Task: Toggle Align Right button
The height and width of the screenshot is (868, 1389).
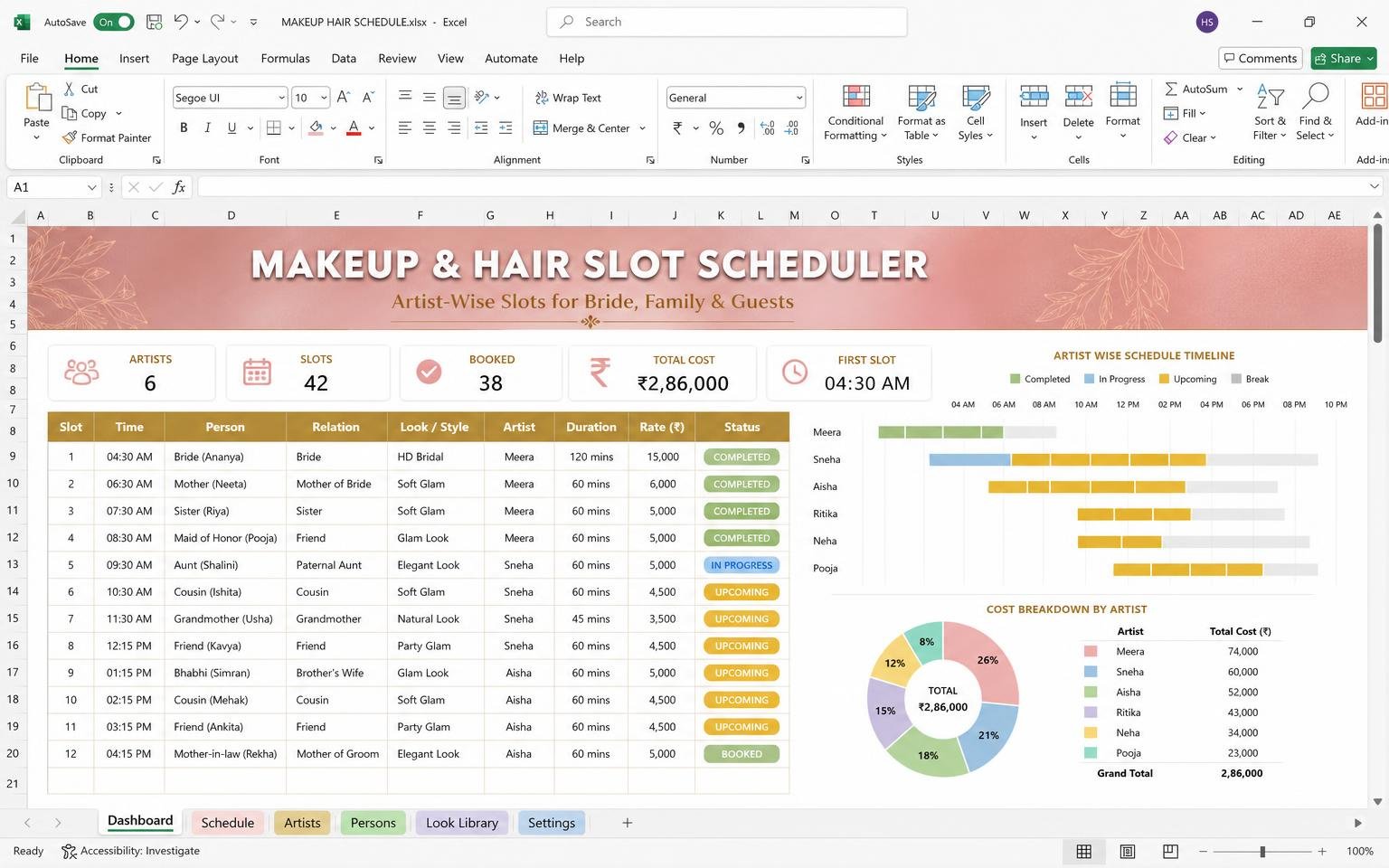Action: pyautogui.click(x=454, y=128)
